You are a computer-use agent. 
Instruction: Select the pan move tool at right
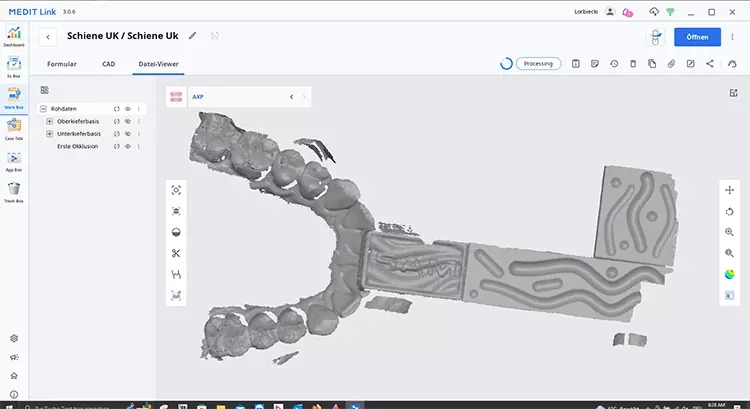729,190
